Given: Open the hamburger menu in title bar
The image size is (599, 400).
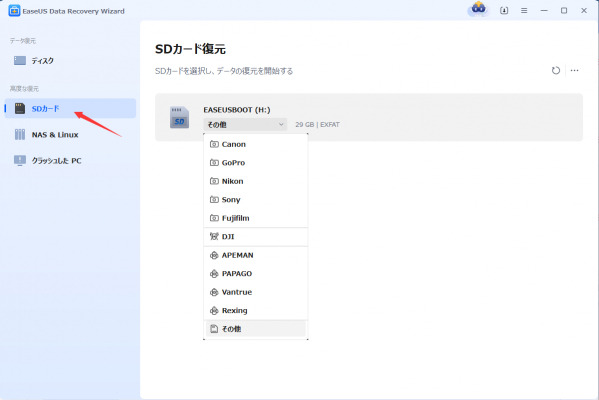Looking at the screenshot, I should point(524,11).
